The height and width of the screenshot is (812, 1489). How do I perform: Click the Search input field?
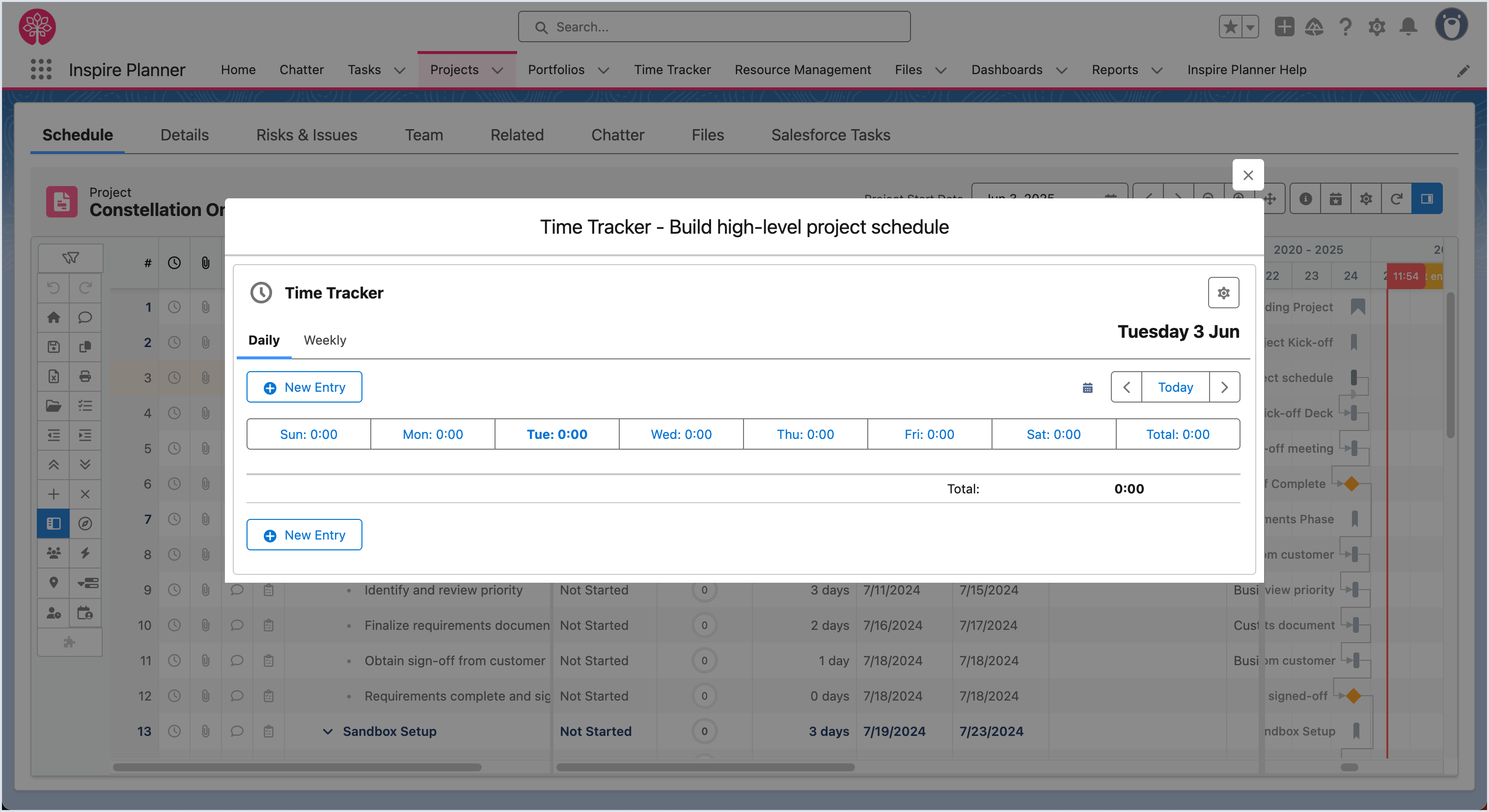tap(714, 27)
